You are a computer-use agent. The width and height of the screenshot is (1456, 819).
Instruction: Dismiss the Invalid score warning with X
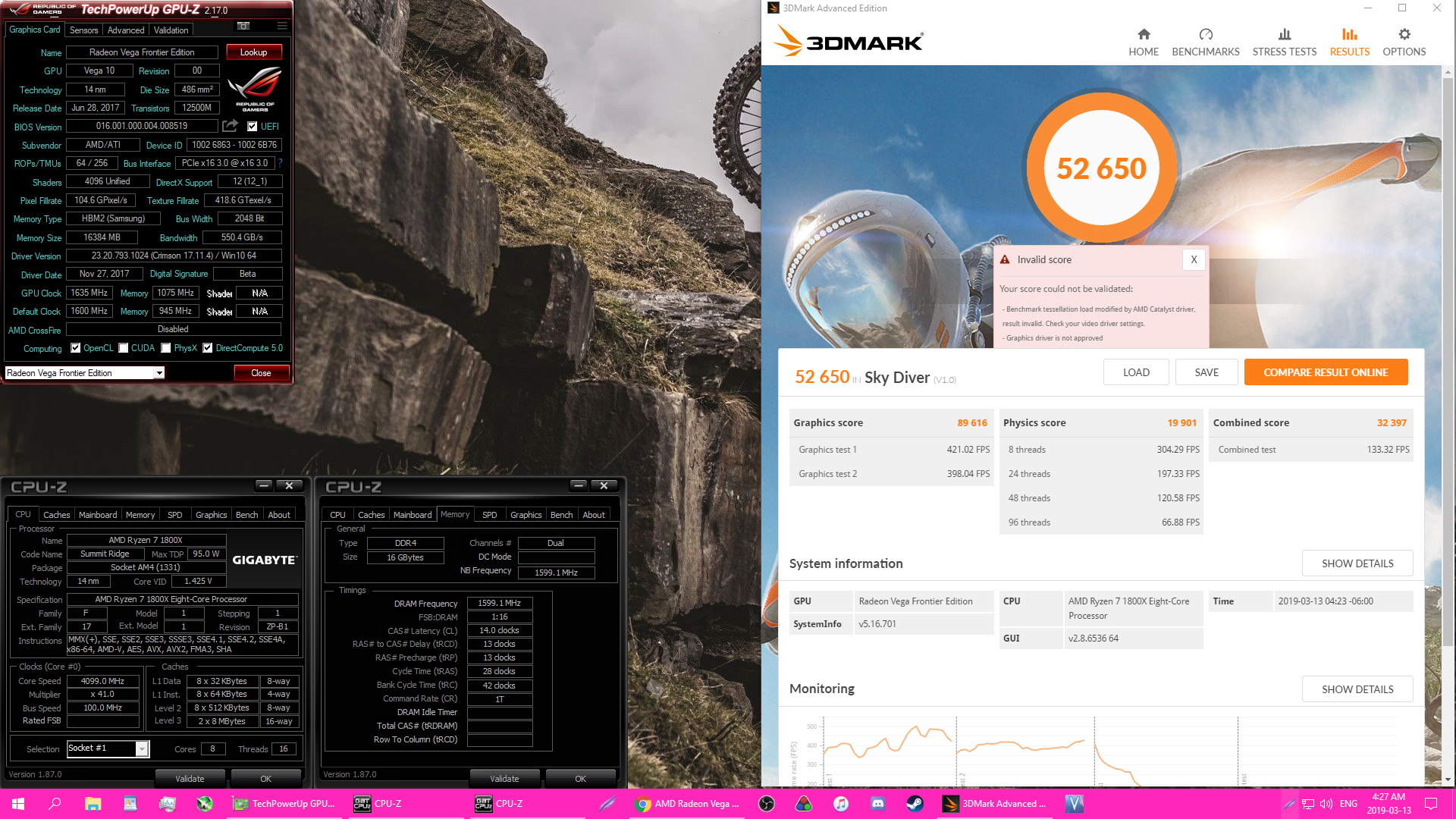coord(1194,259)
